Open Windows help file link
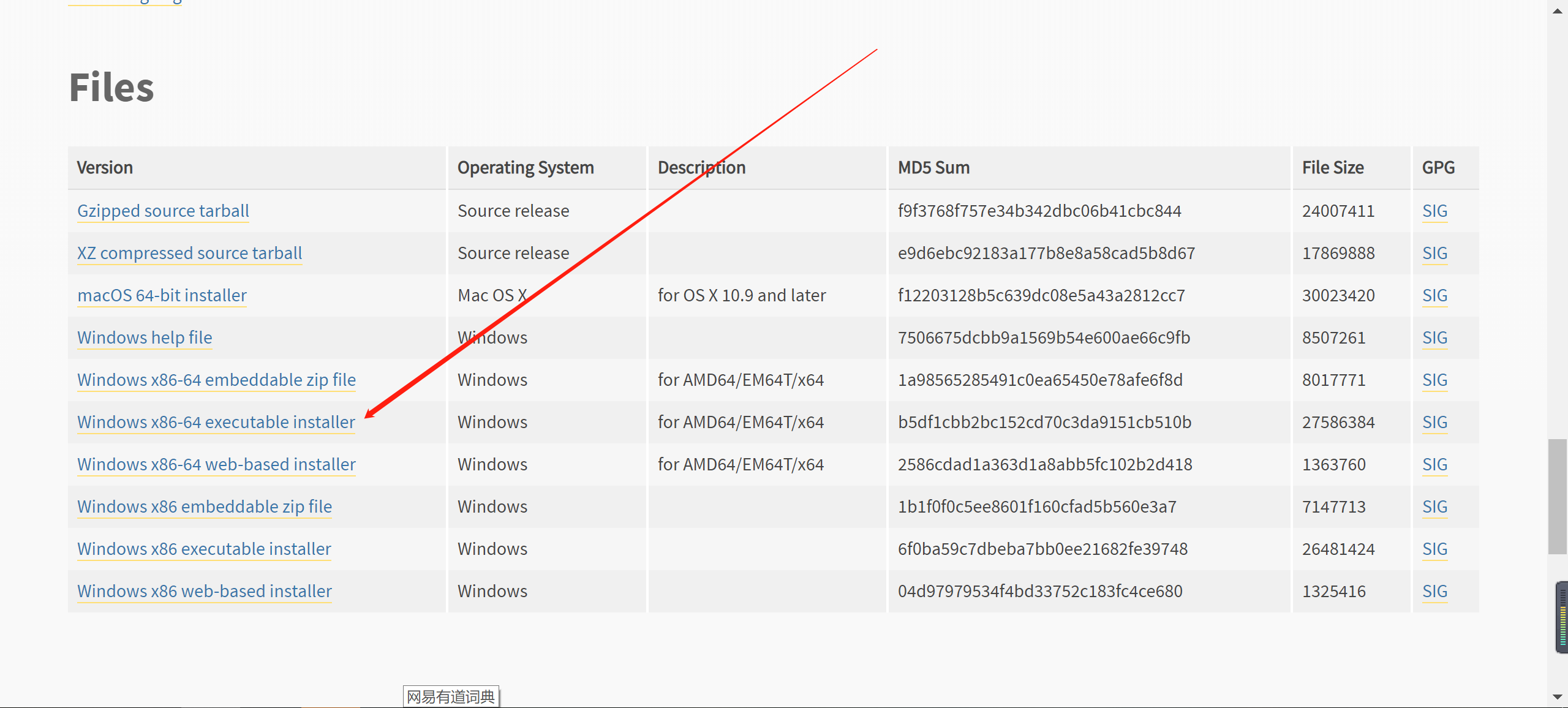Image resolution: width=1568 pixels, height=708 pixels. [145, 337]
